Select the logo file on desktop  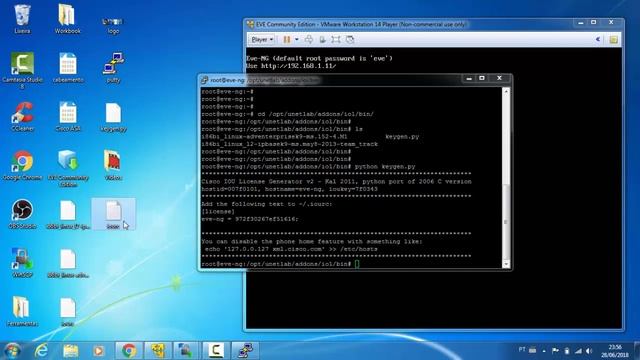pyautogui.click(x=113, y=24)
